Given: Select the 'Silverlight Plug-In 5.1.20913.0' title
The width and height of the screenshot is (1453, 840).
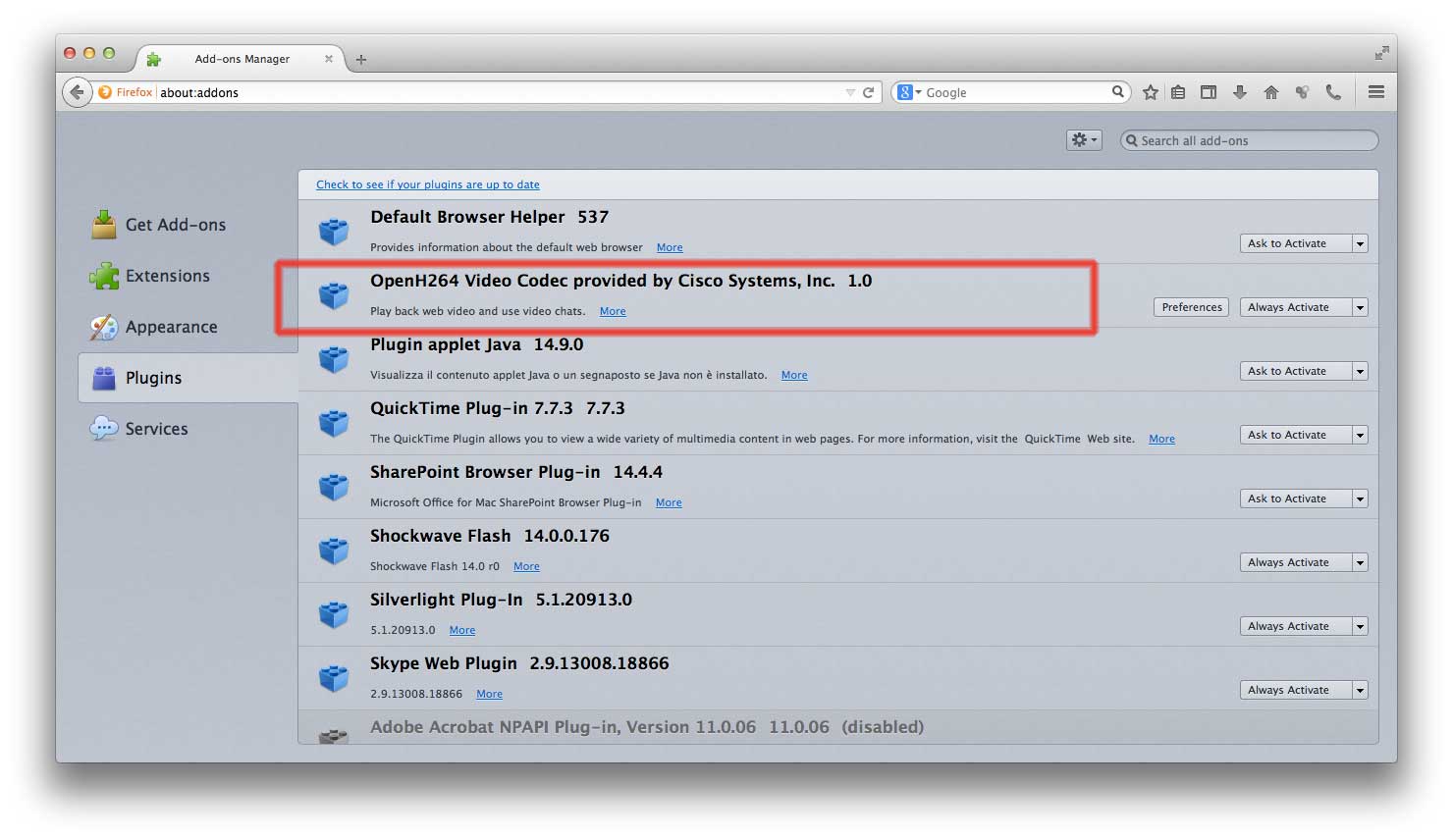Looking at the screenshot, I should tap(501, 600).
